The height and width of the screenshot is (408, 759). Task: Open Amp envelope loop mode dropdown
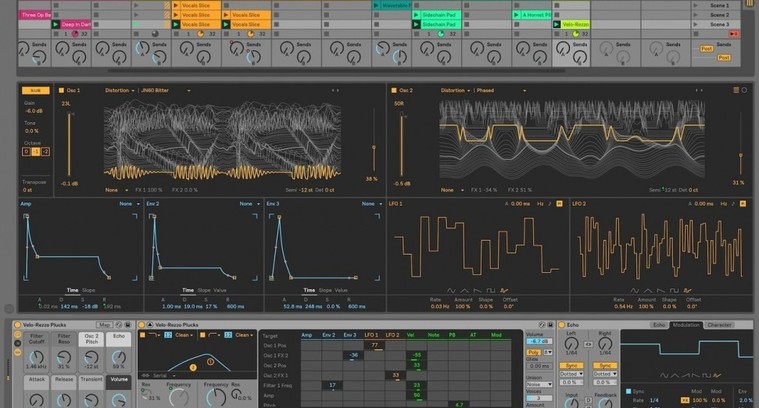130,204
